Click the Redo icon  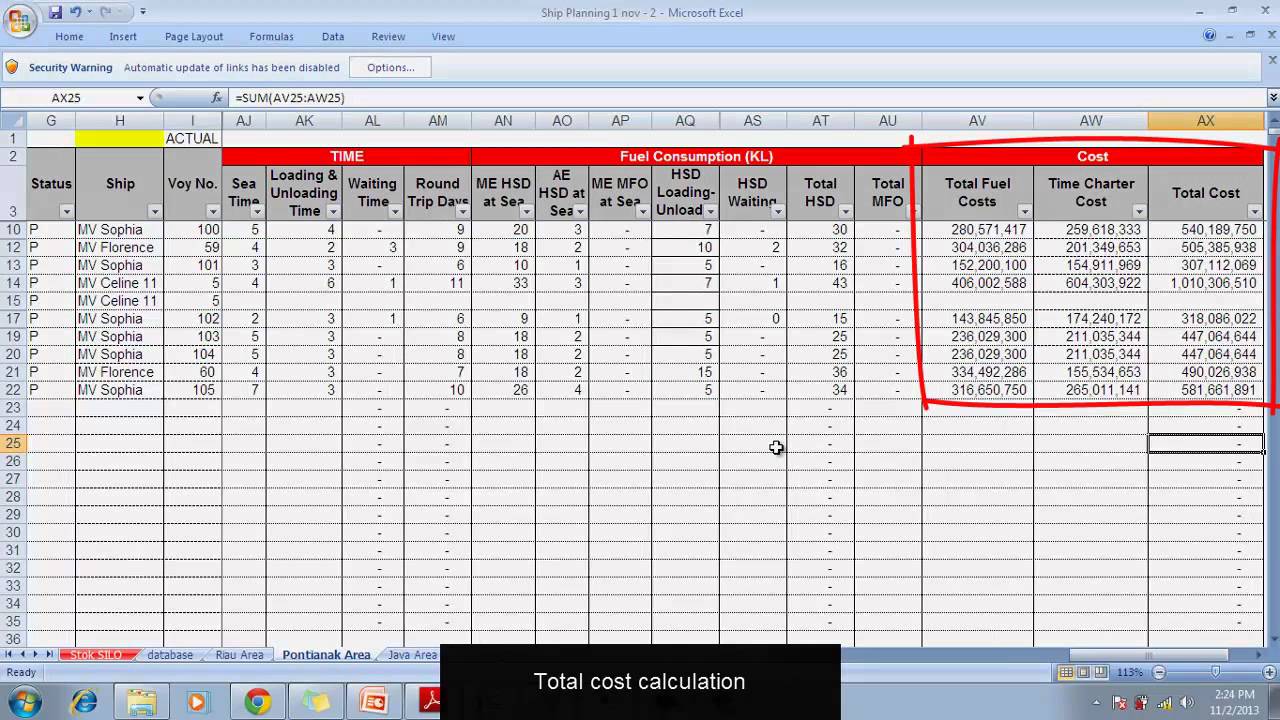tap(104, 12)
